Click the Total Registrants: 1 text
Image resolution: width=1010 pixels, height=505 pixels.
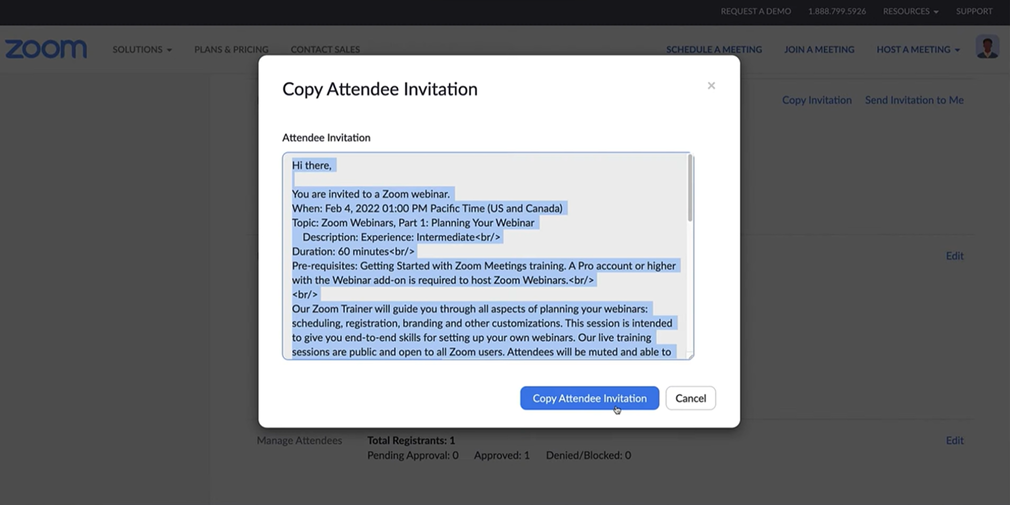[x=411, y=441]
